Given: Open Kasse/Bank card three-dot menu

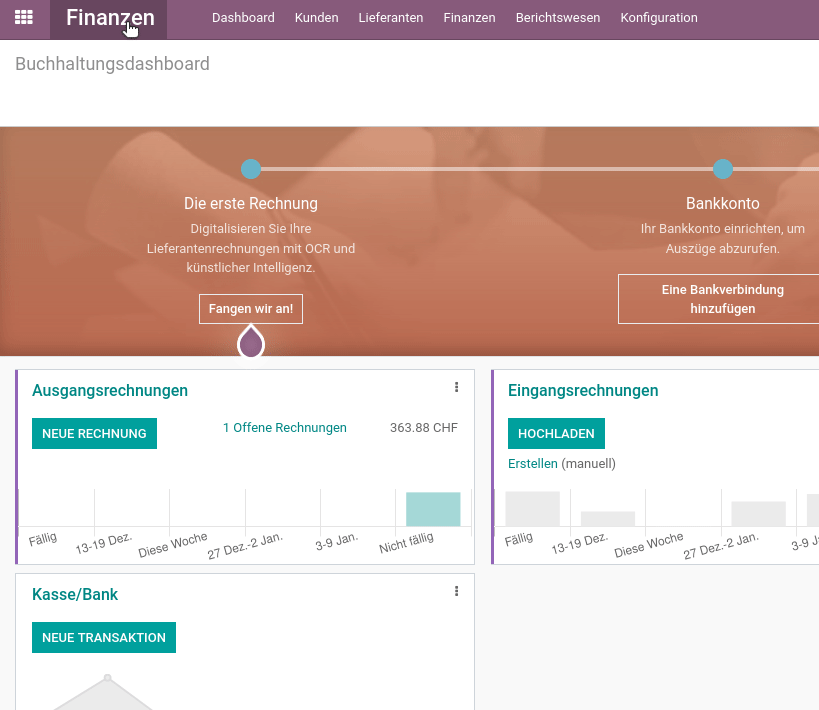Looking at the screenshot, I should coord(456,592).
